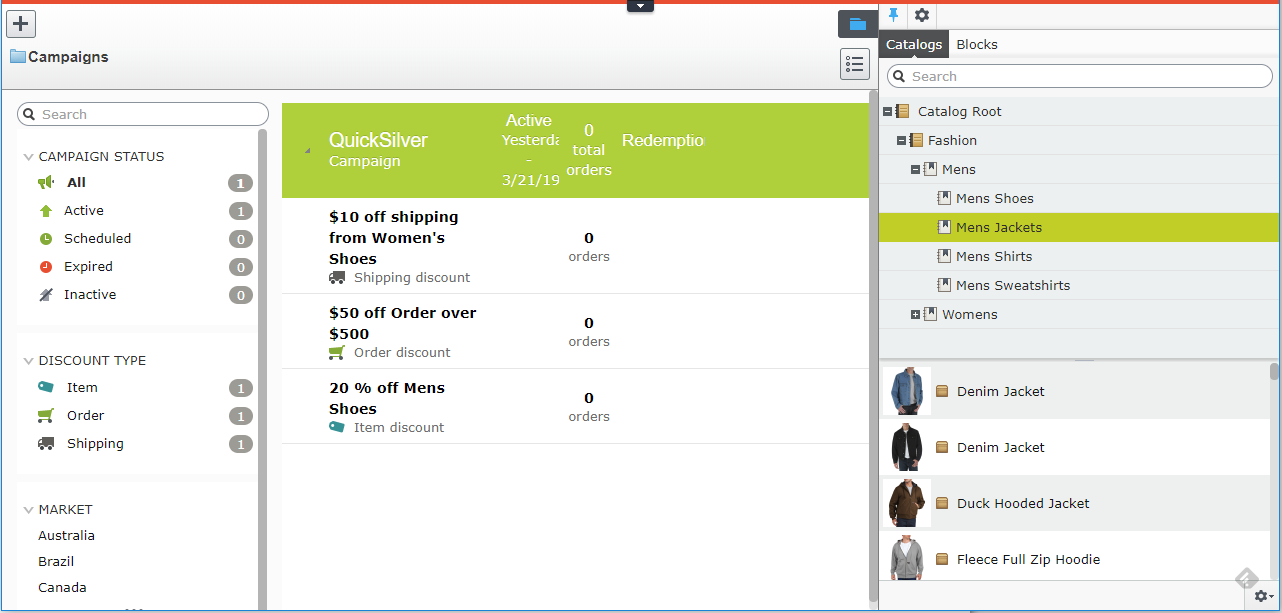Filter campaigns by Expired status
Viewport: 1282px width, 613px height.
[88, 267]
